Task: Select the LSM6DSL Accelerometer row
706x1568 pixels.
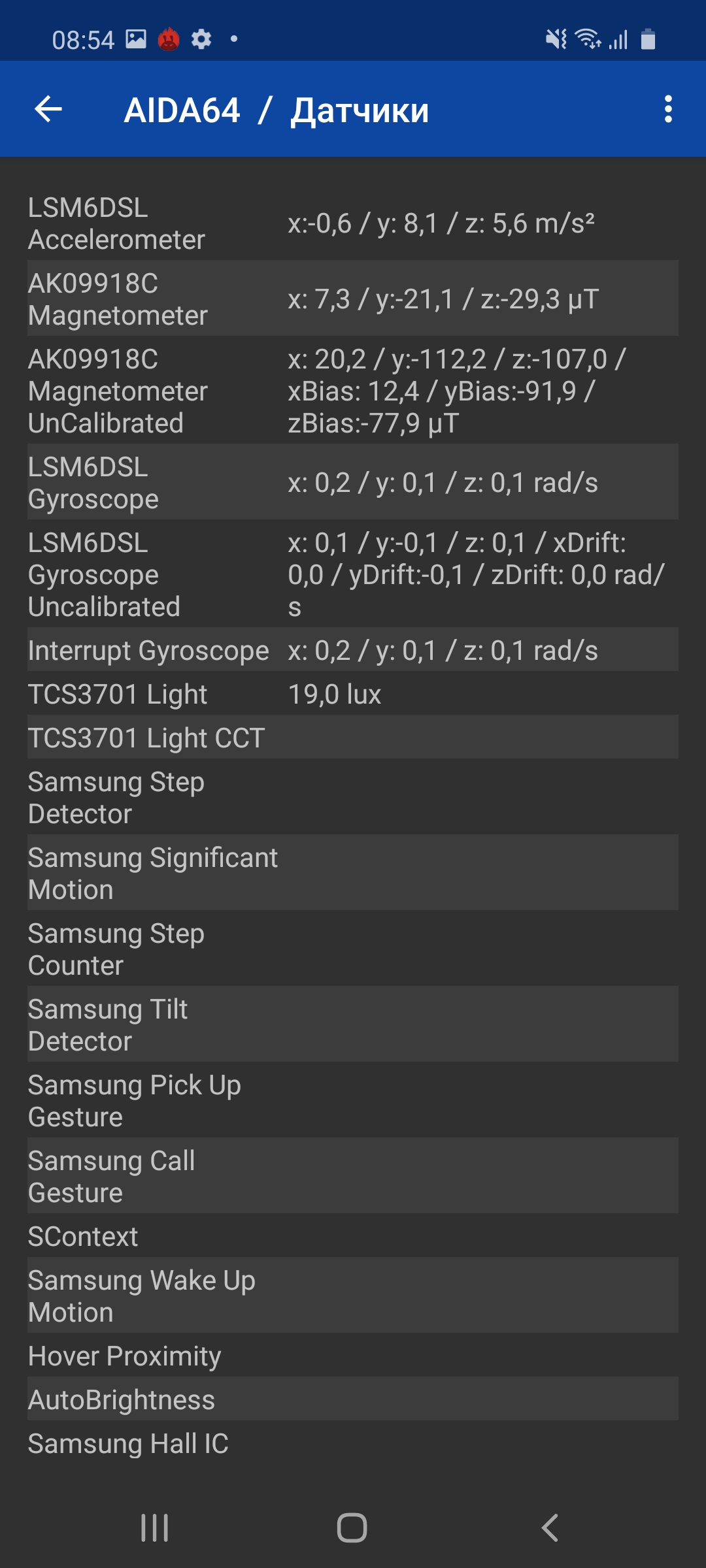Action: point(353,223)
